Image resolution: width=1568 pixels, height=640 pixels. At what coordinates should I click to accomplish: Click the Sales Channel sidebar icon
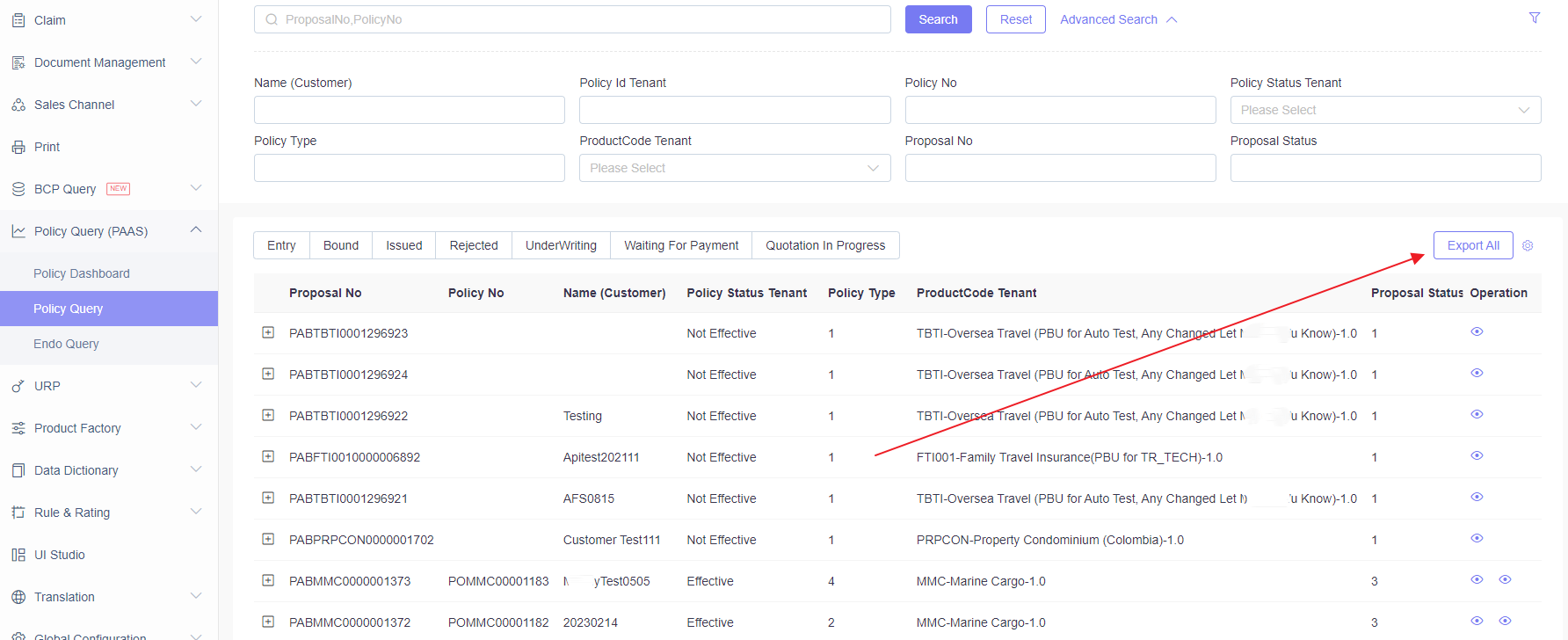point(18,105)
